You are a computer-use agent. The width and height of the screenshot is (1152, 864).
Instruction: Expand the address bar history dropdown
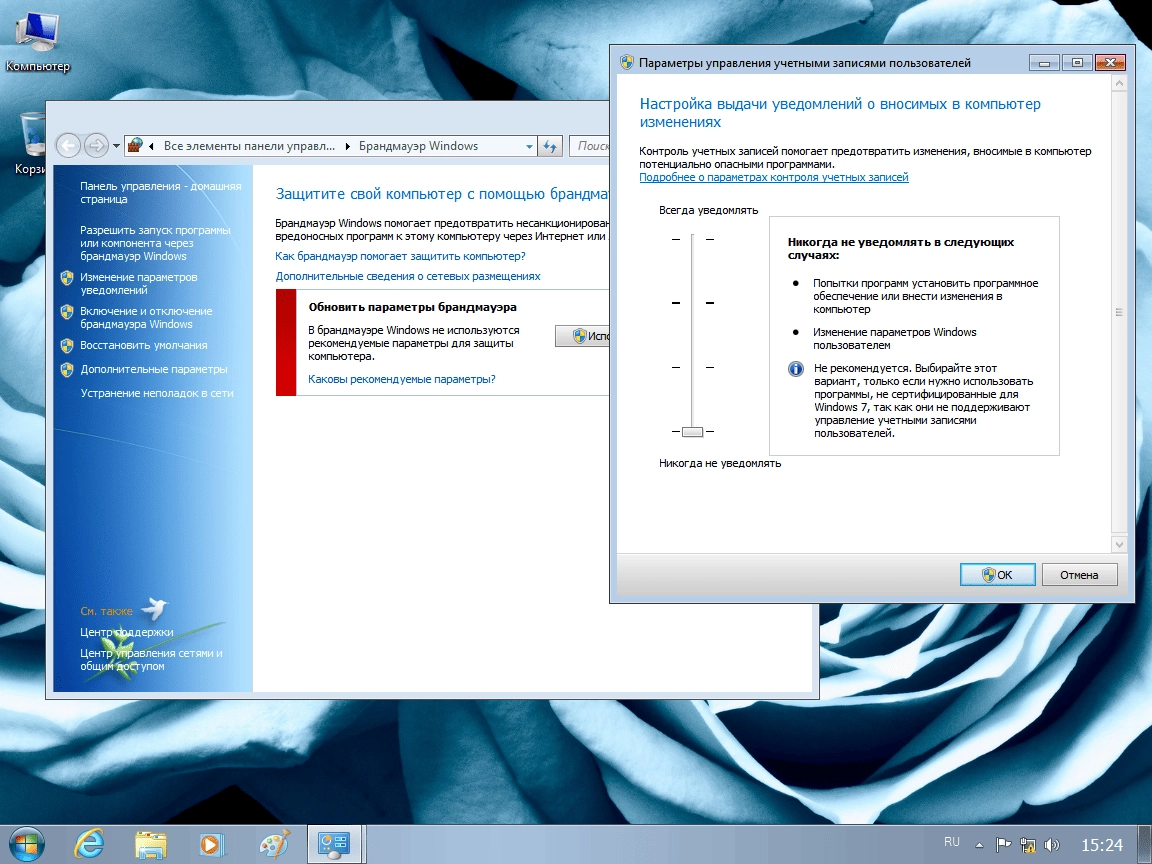tap(529, 146)
